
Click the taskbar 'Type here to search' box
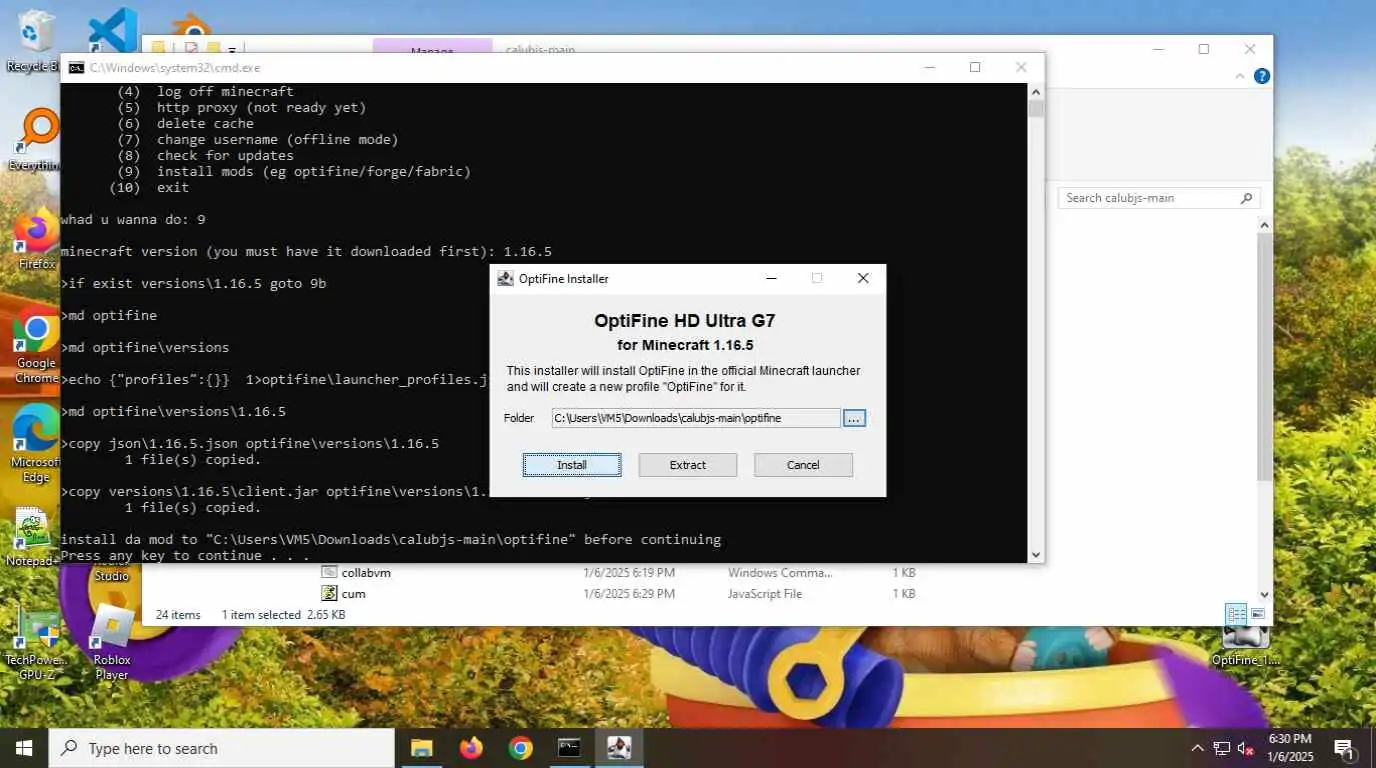(221, 748)
